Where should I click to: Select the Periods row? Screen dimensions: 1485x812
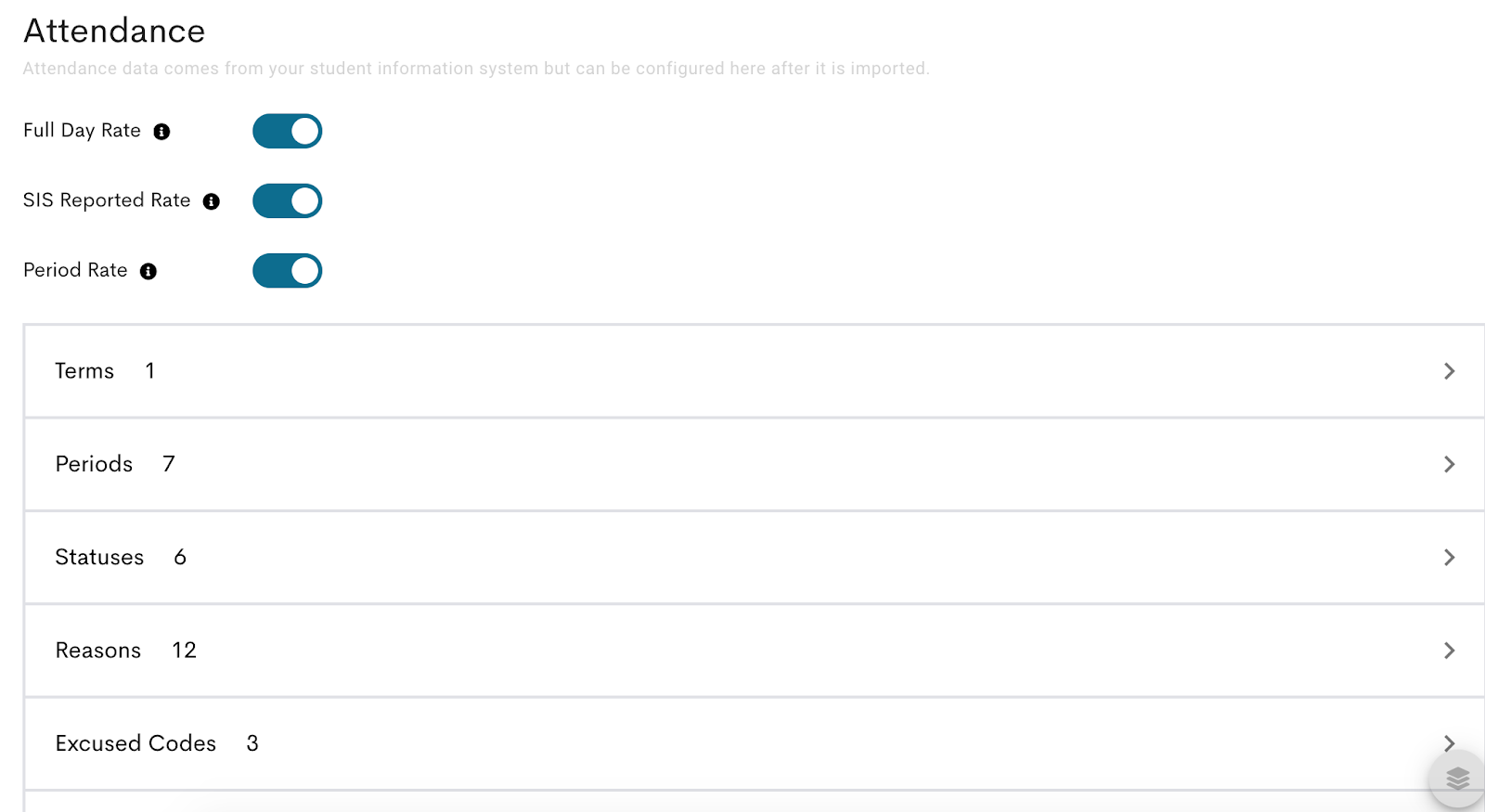(x=742, y=464)
